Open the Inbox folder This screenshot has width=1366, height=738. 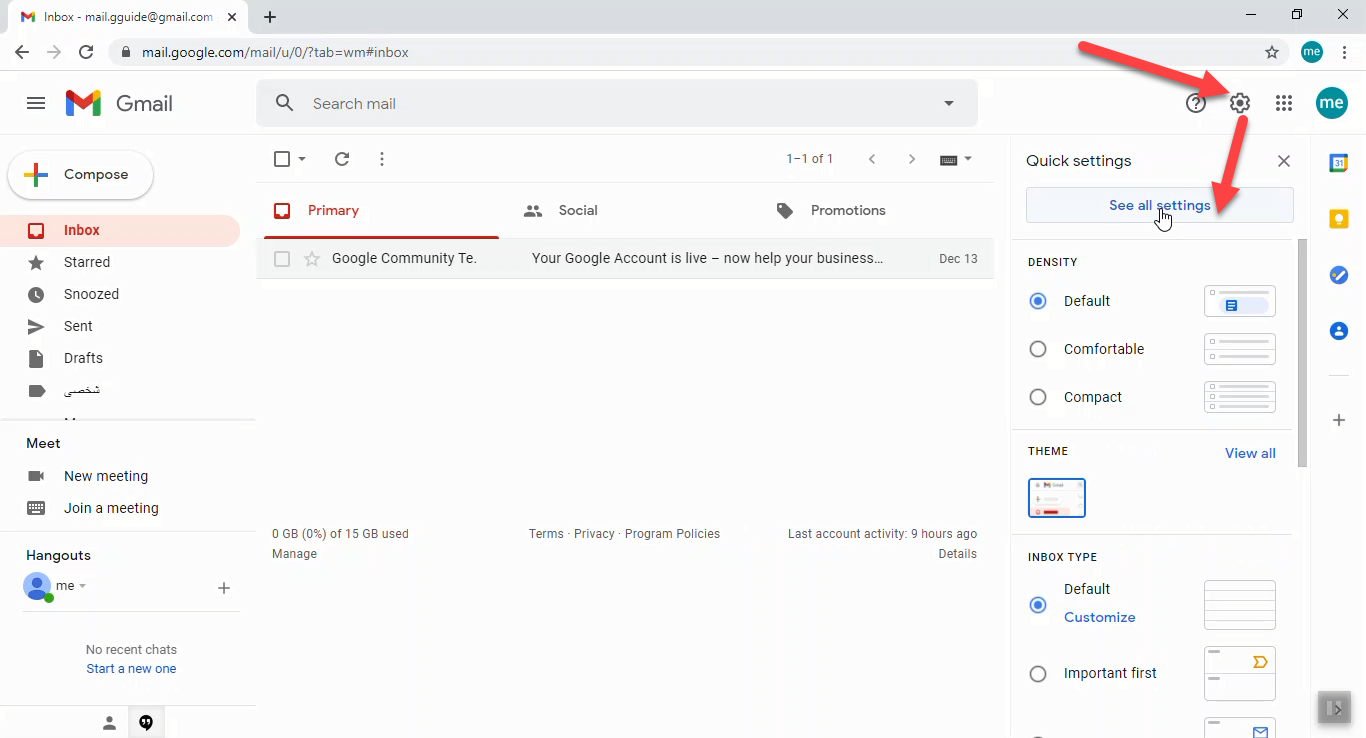click(120, 230)
